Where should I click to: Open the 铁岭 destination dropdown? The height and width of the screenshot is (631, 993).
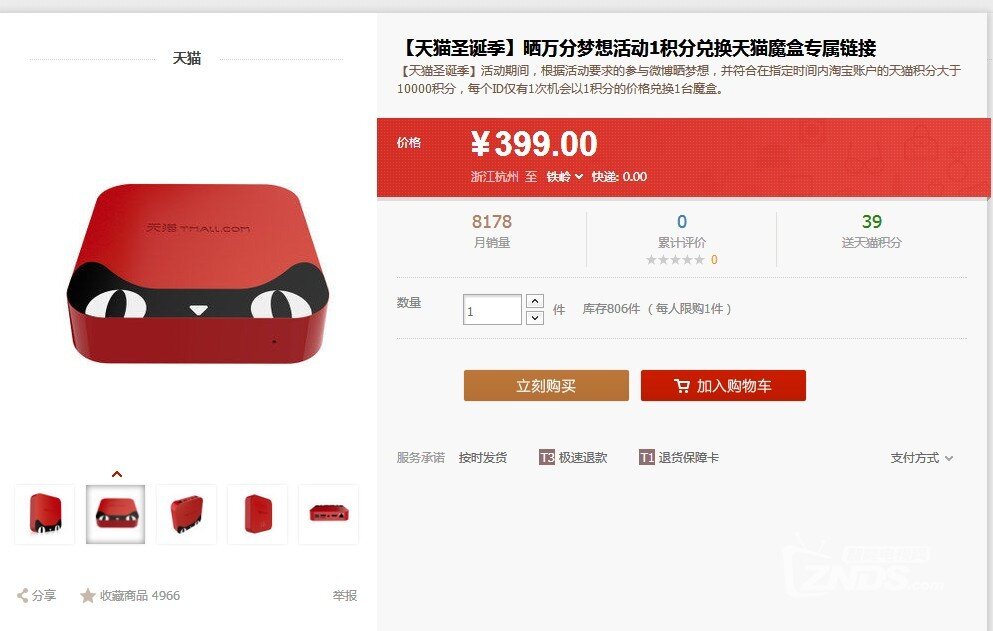(564, 177)
